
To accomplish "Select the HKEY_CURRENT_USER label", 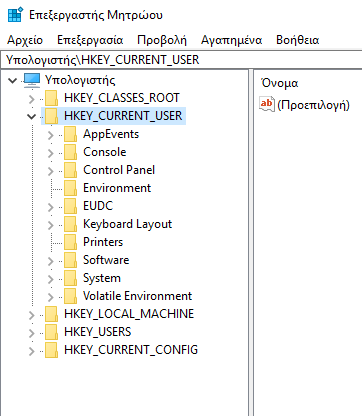I will [x=123, y=116].
